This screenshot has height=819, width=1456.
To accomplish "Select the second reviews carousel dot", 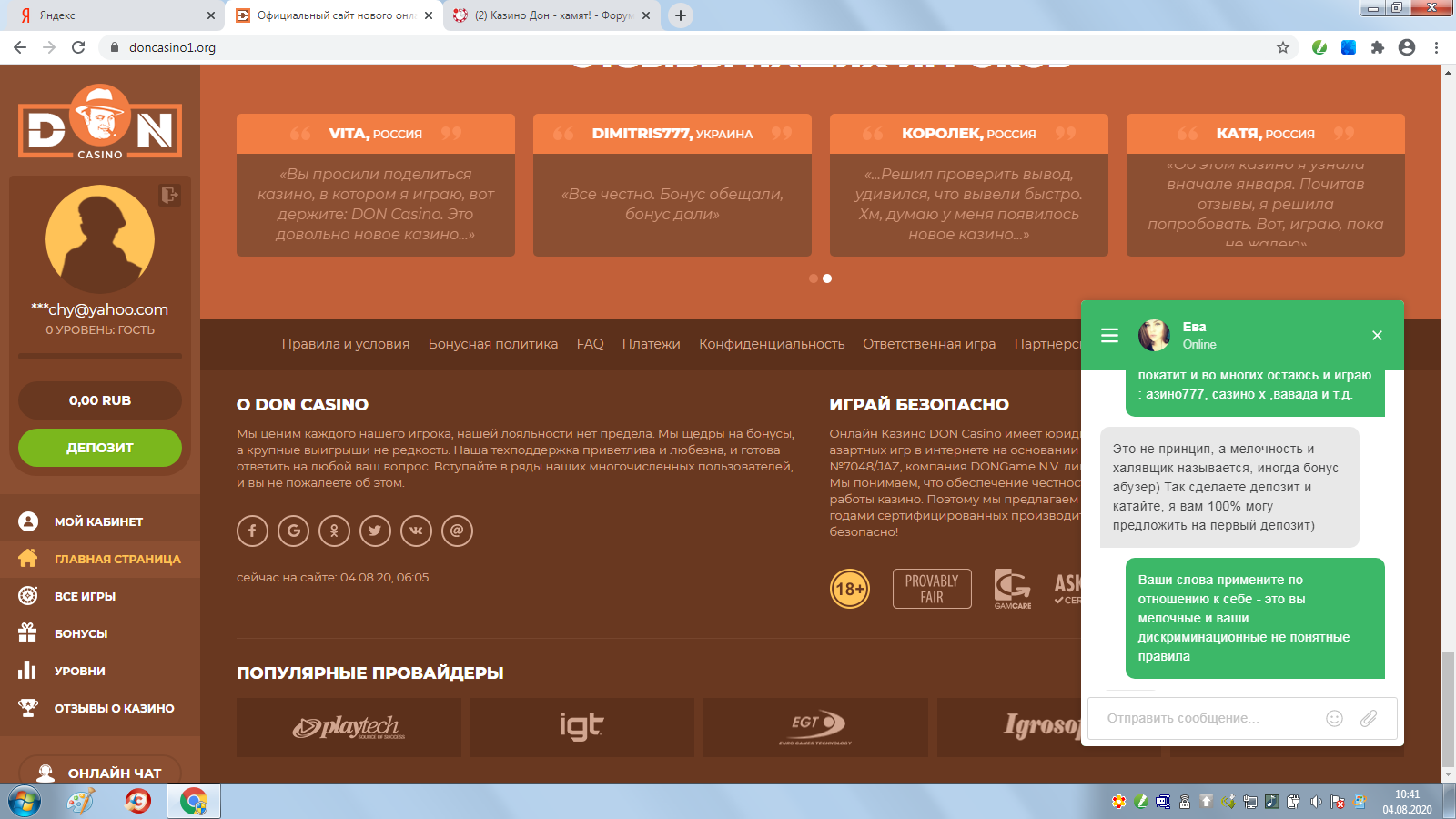I will [x=827, y=278].
